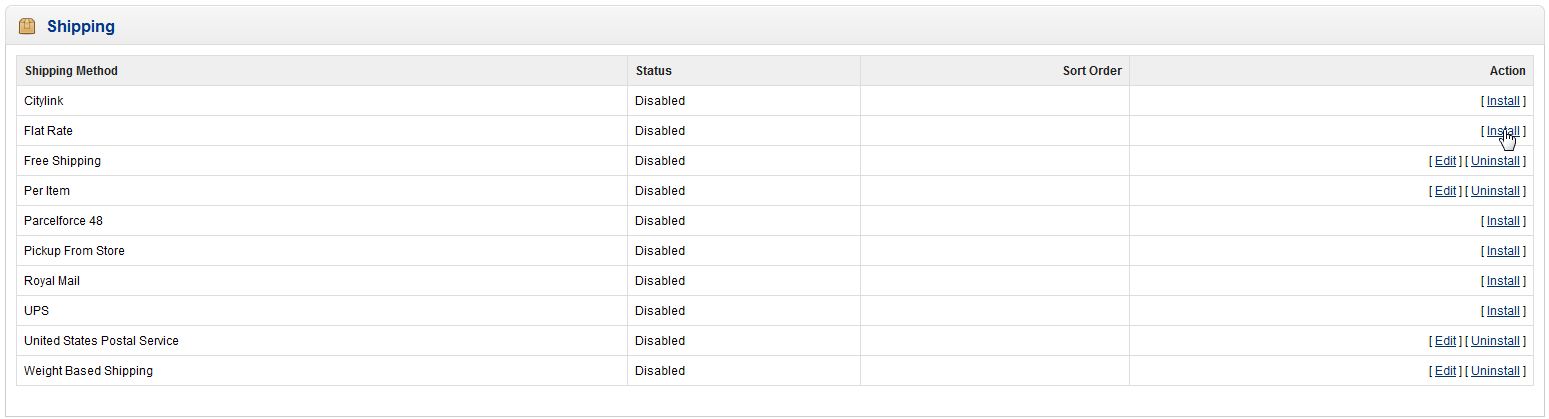Edit United States Postal Service method
The height and width of the screenshot is (419, 1549).
1445,341
